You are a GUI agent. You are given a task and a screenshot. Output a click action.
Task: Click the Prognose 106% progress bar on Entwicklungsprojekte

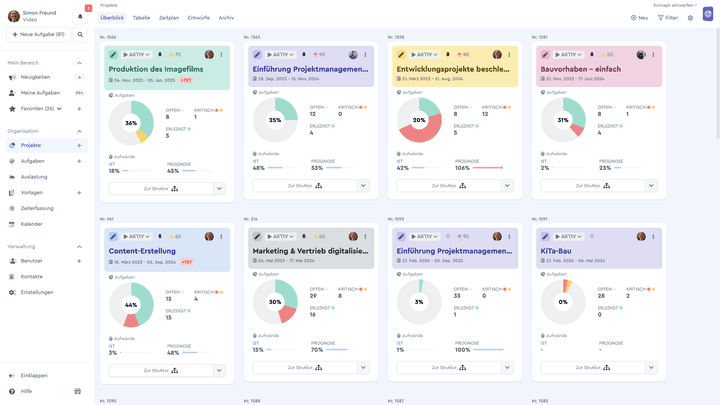(488, 168)
